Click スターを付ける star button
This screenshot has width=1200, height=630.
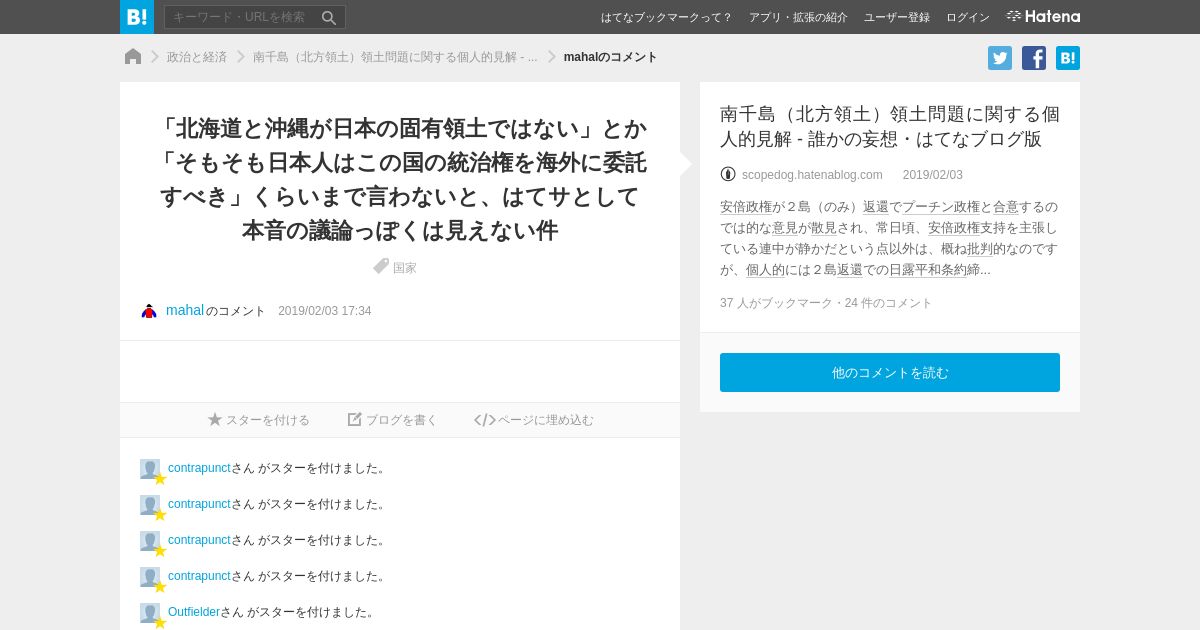coord(259,420)
